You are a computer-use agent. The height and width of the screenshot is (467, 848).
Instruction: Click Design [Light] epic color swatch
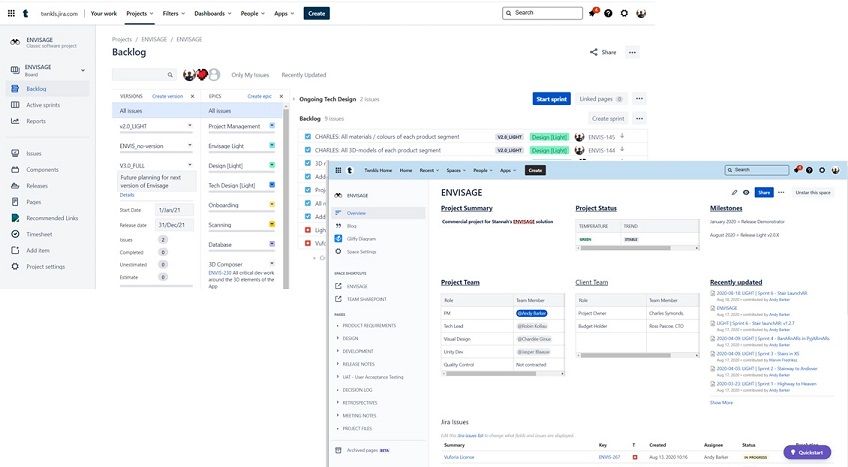(272, 165)
